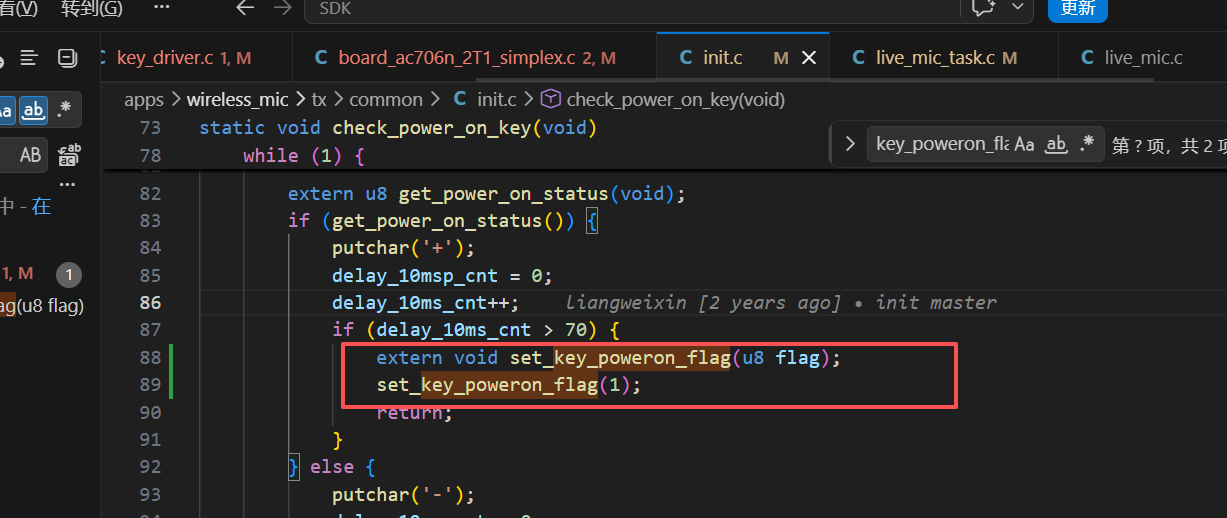Toggle search details ellipsis in sidebar
1227x518 pixels.
[x=67, y=184]
